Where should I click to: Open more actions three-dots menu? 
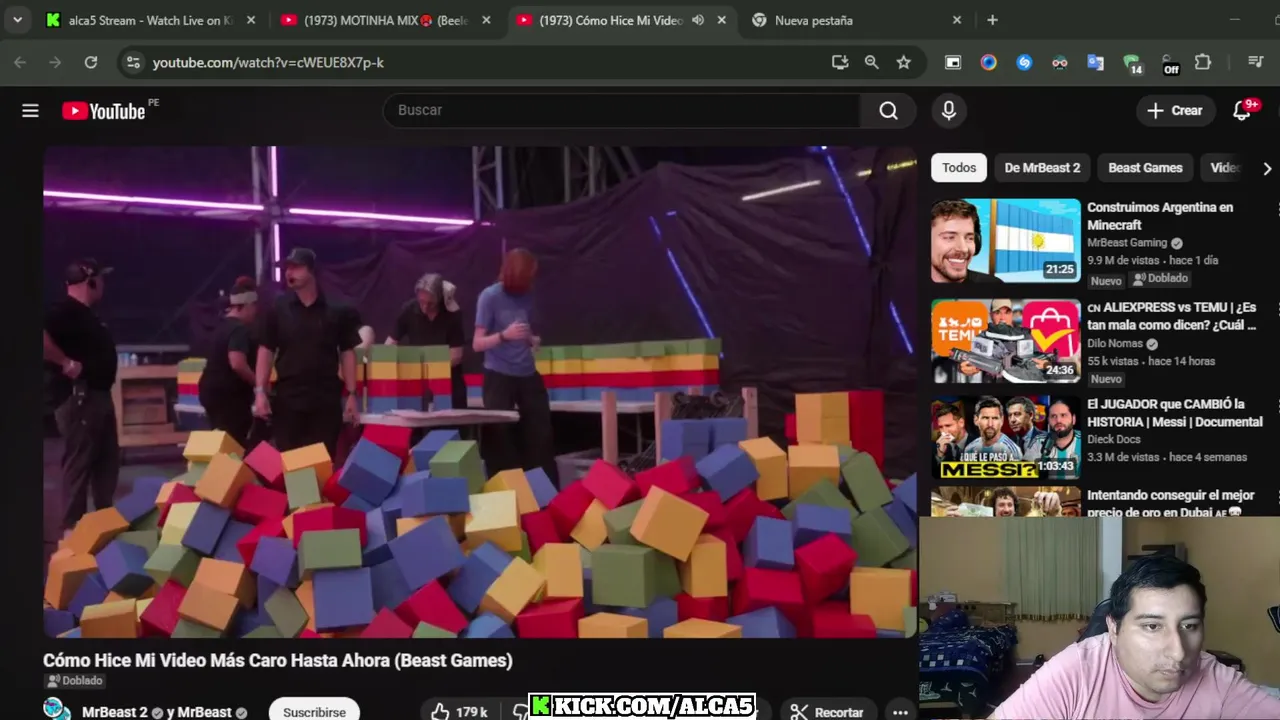[x=900, y=712]
